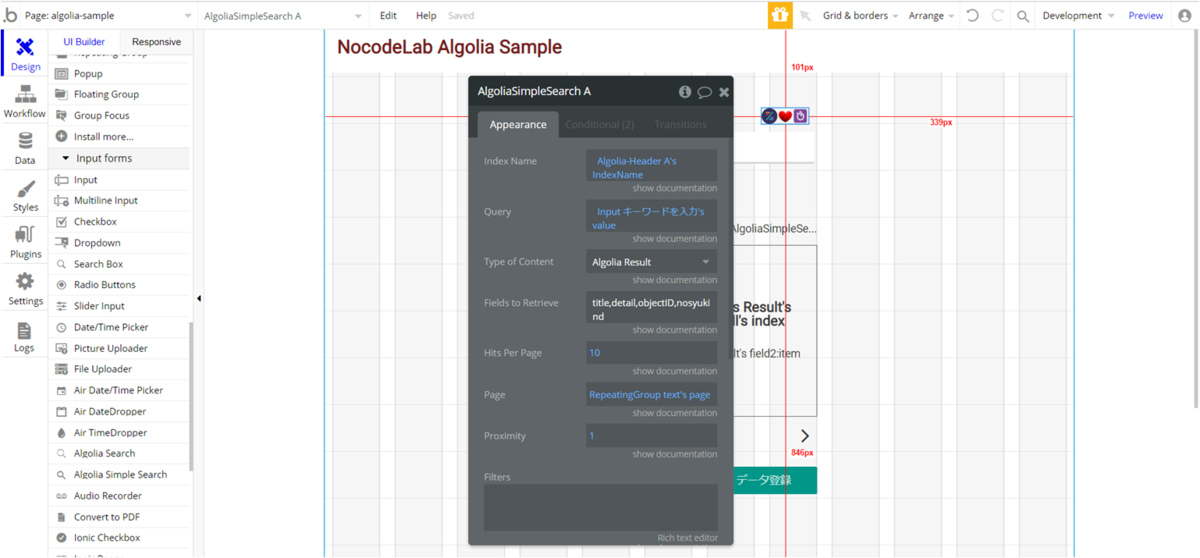The image size is (1200, 558).
Task: Switch to Conditional (2) tab
Action: tap(600, 125)
